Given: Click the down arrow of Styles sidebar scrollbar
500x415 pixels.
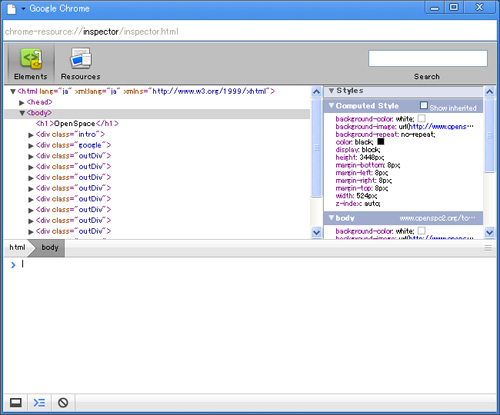Looking at the screenshot, I should tap(489, 232).
